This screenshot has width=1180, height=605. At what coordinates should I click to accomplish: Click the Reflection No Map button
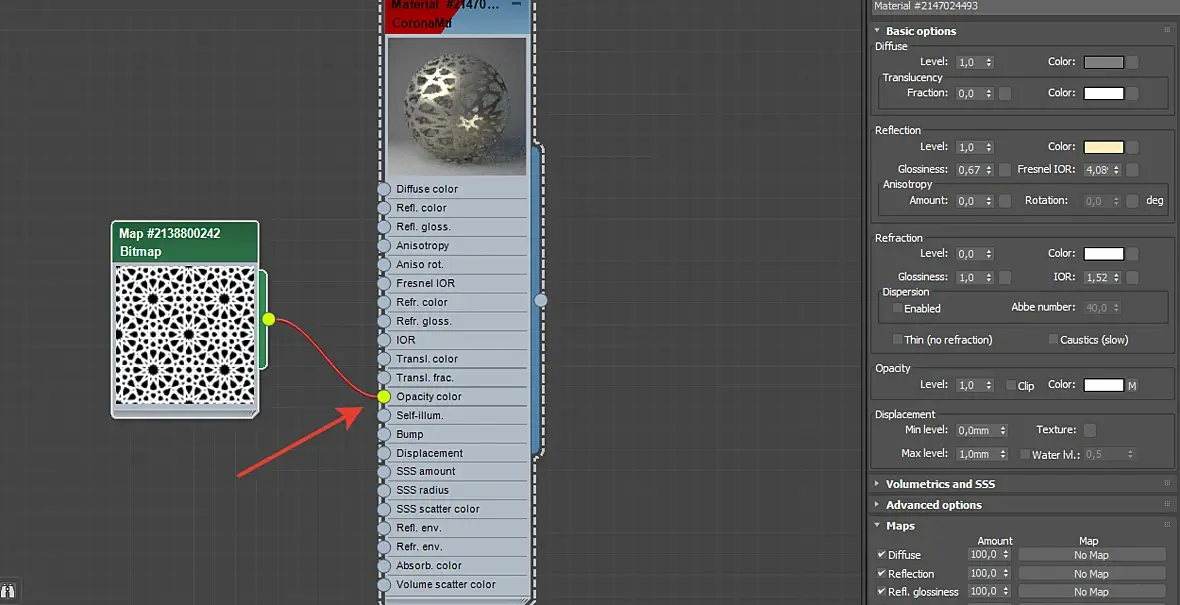(1091, 573)
